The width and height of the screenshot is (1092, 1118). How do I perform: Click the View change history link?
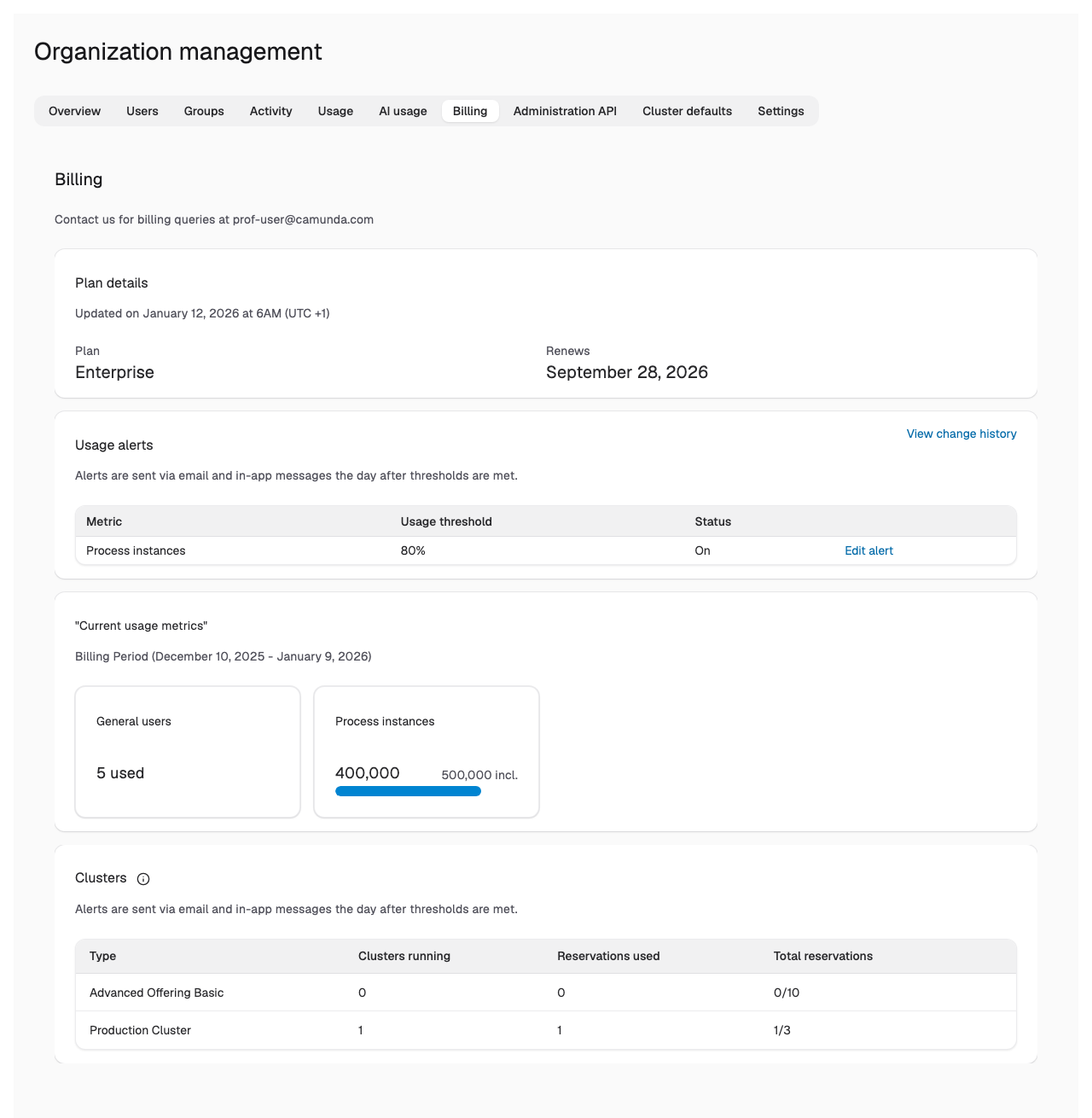tap(961, 434)
